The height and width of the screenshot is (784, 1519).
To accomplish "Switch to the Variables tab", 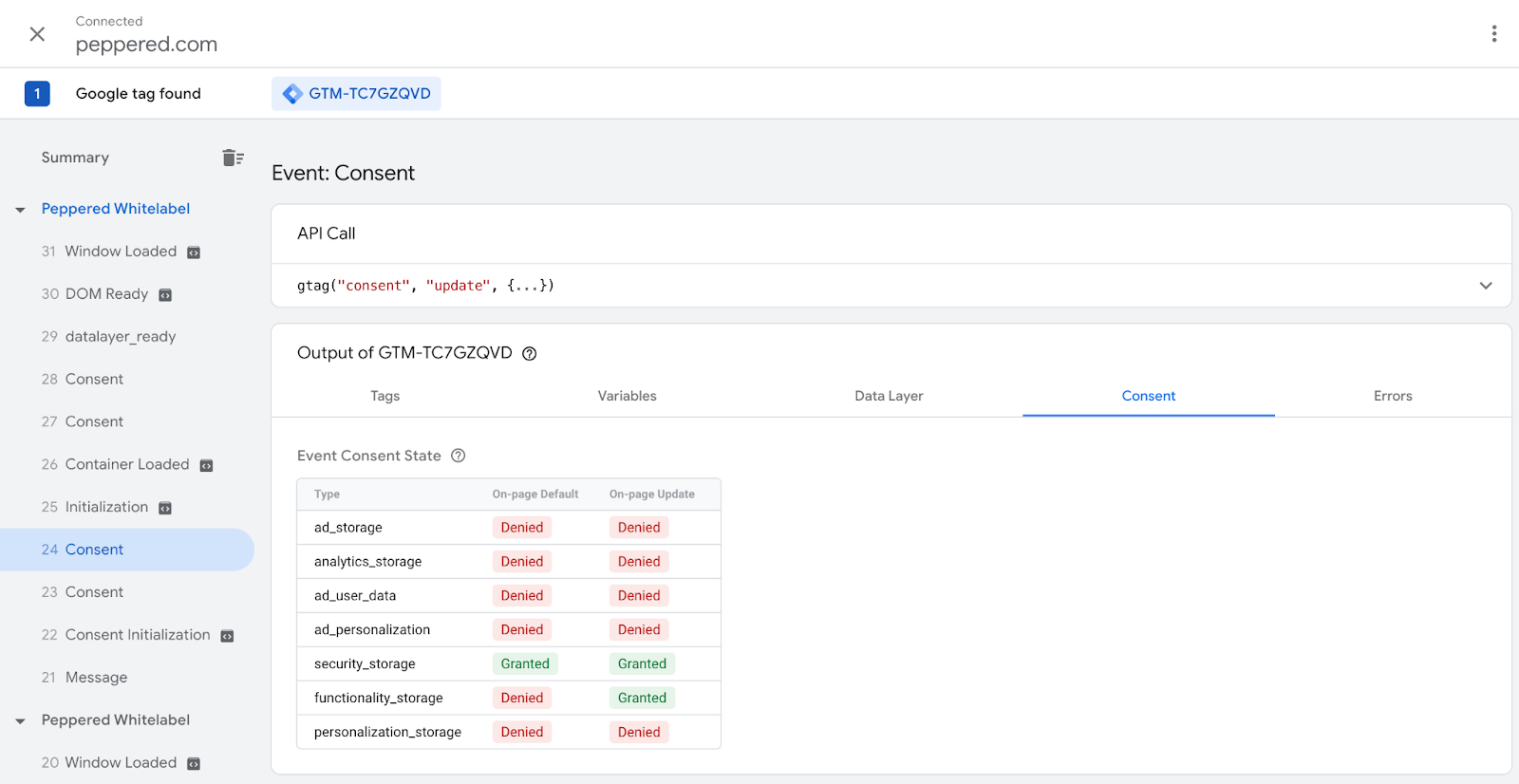I will pos(627,396).
